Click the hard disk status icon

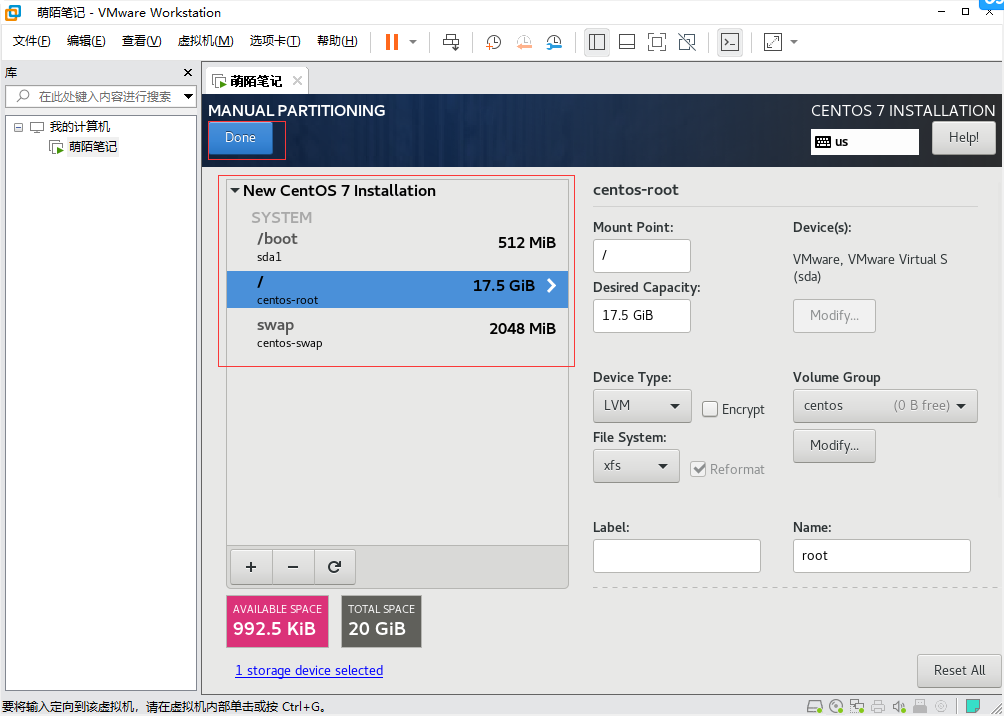[x=815, y=706]
